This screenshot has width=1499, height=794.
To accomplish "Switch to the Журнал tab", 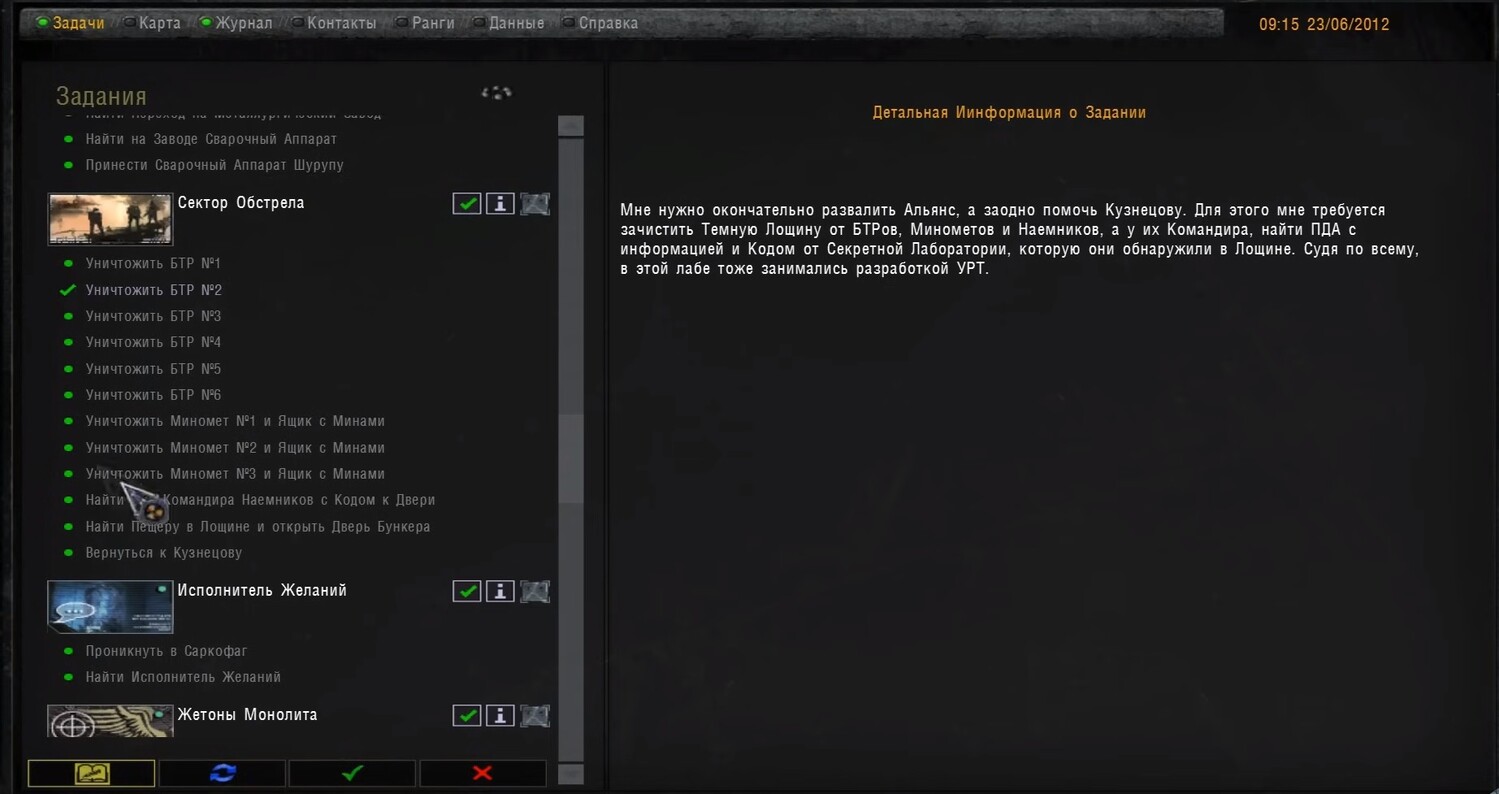I will coord(243,23).
